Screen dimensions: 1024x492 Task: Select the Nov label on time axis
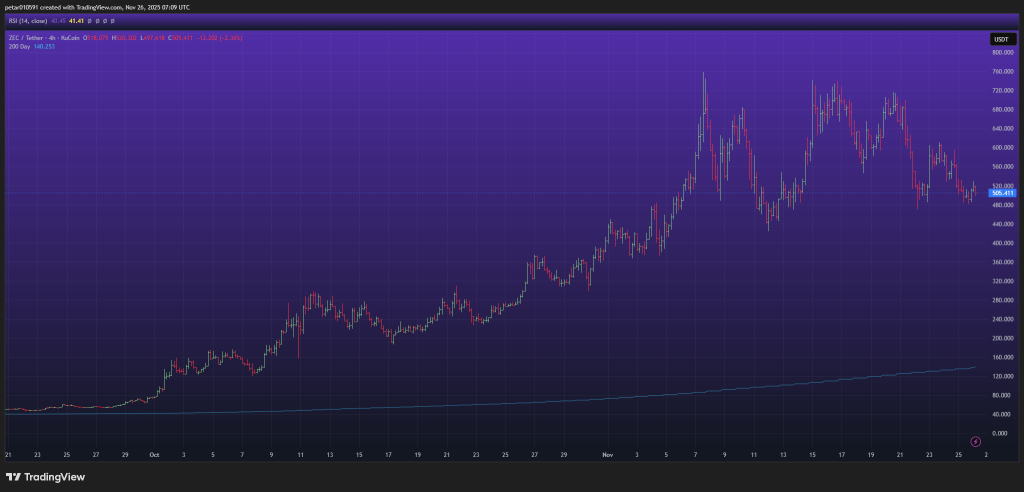[x=607, y=453]
